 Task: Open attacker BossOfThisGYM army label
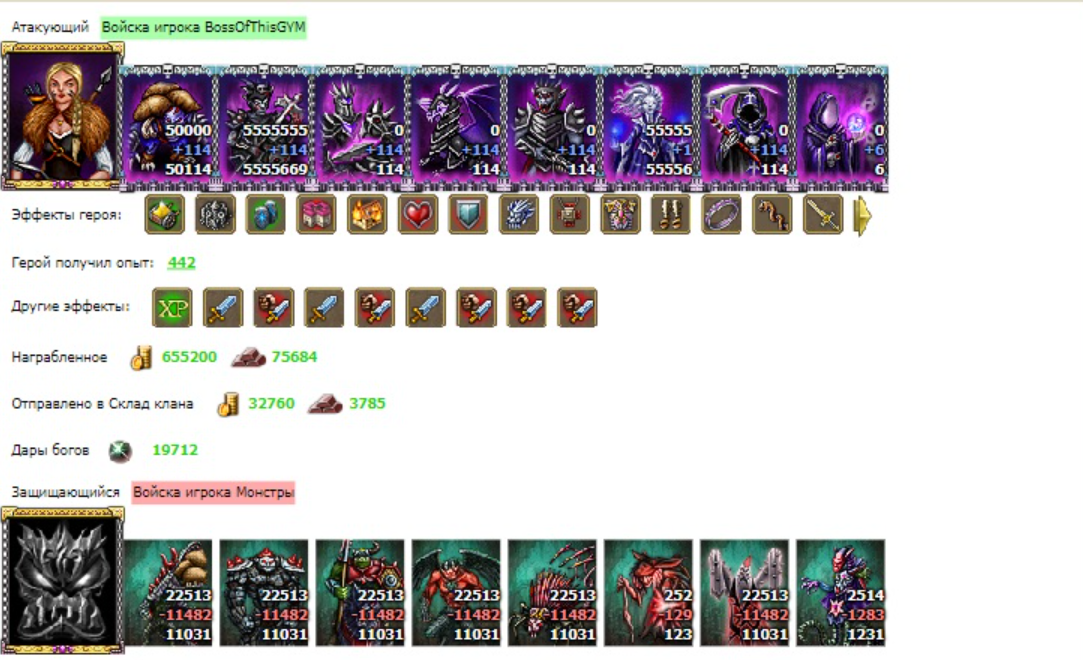203,28
